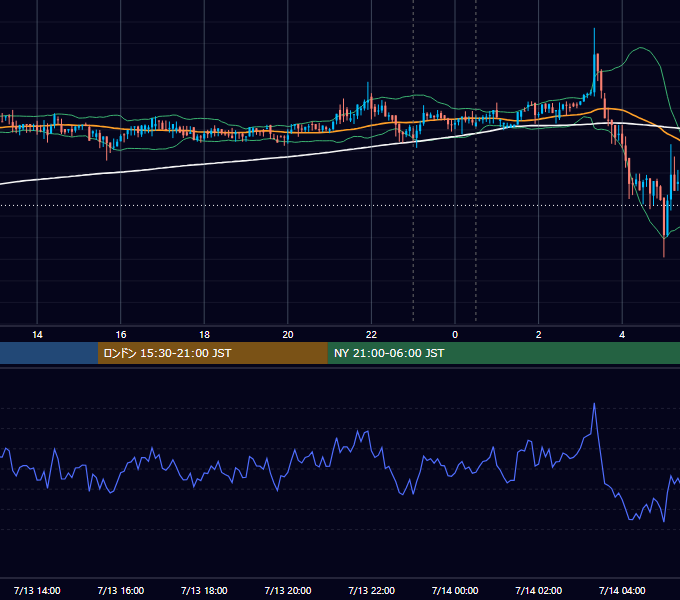Image resolution: width=680 pixels, height=600 pixels.
Task: Click the 7/14 00:00 time label
Action: click(x=455, y=590)
